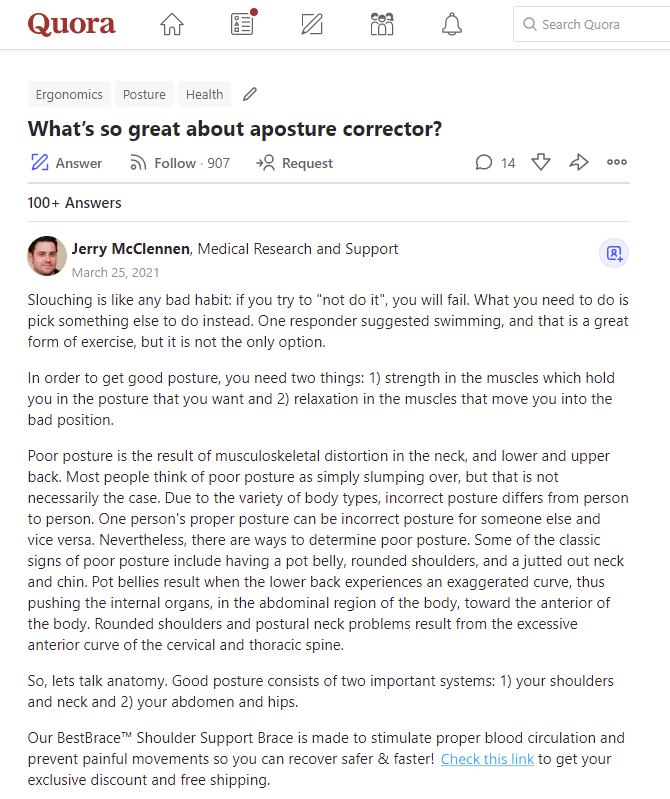Downvote the question

point(541,163)
